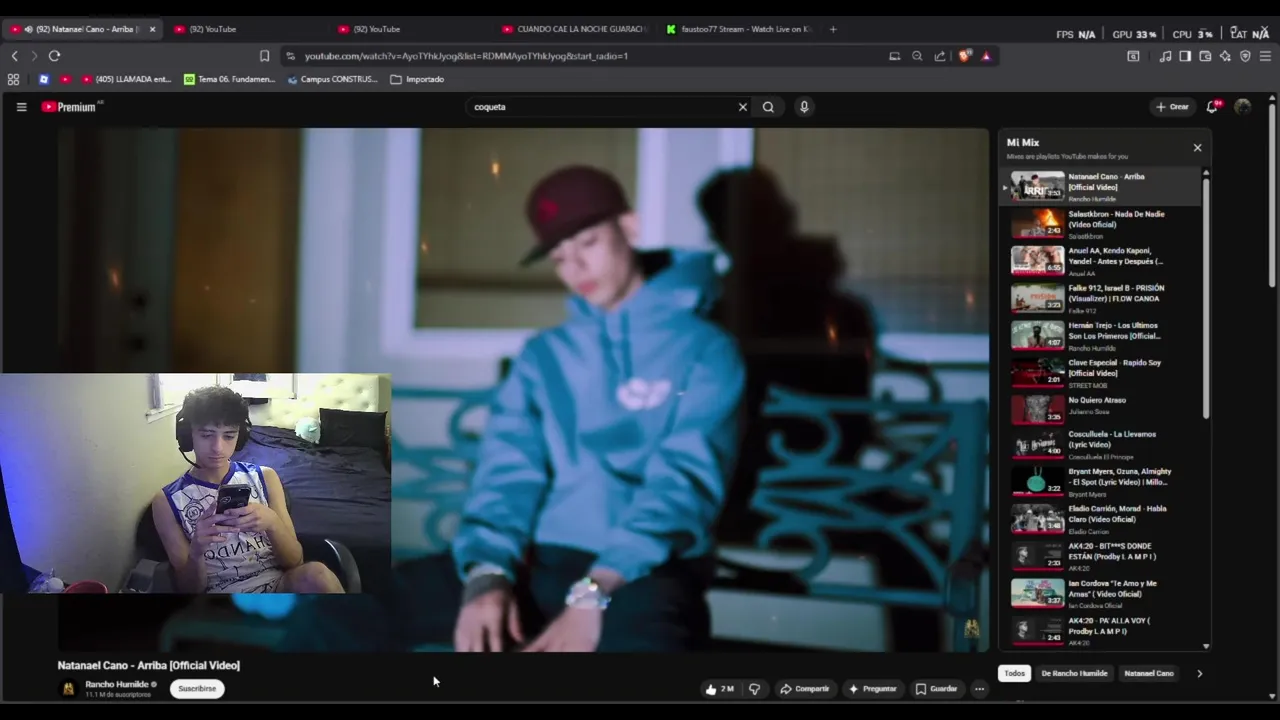Run the YouTube search magnifier button

768,107
